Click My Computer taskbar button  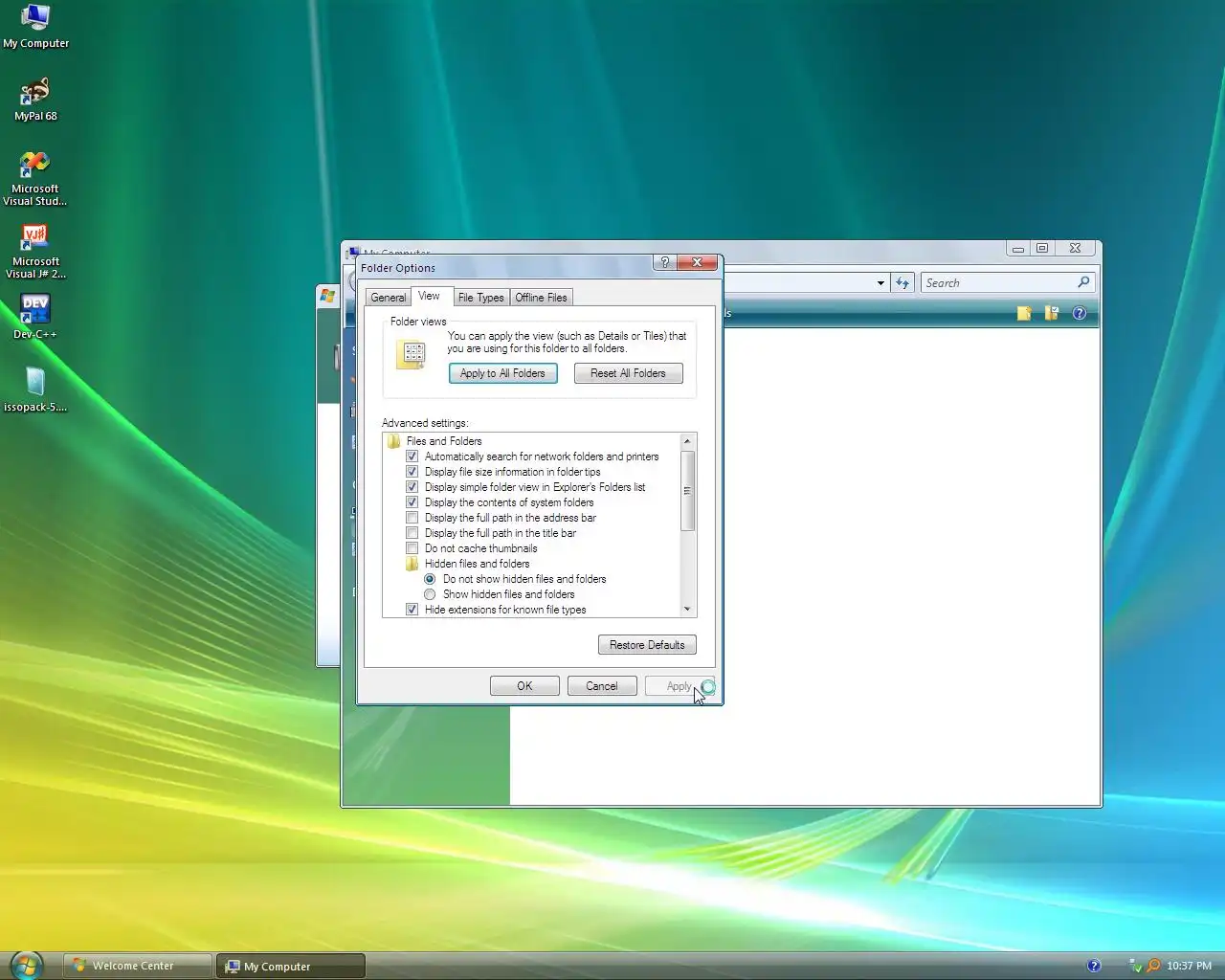291,966
